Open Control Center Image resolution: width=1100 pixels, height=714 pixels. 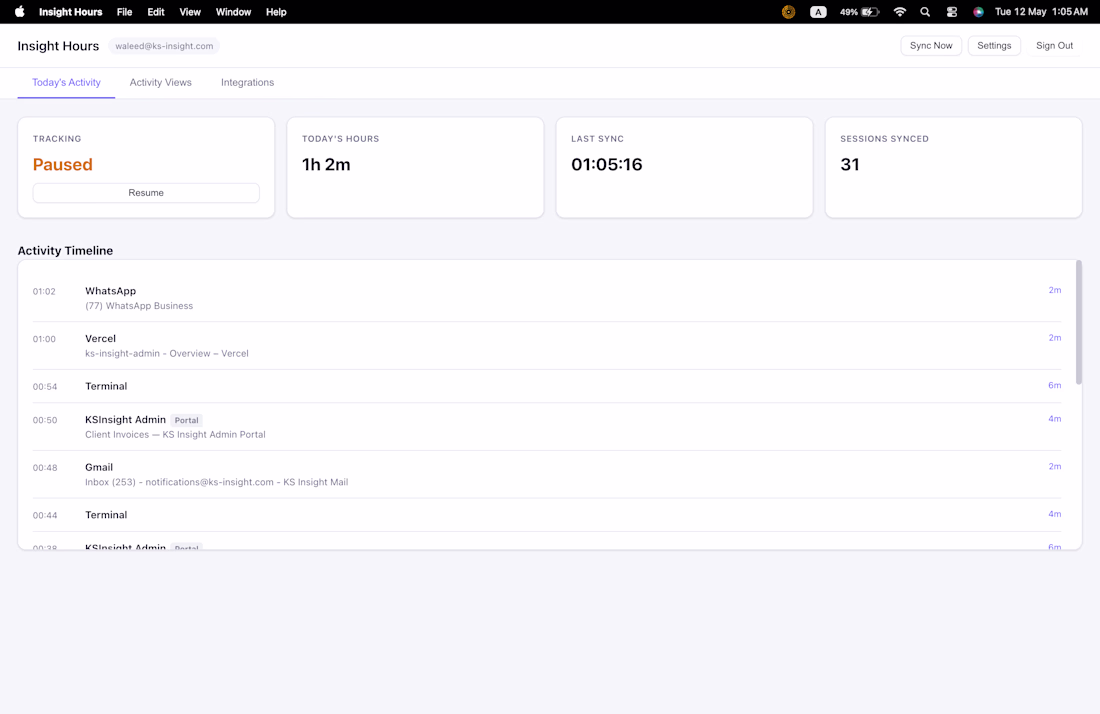[x=952, y=12]
